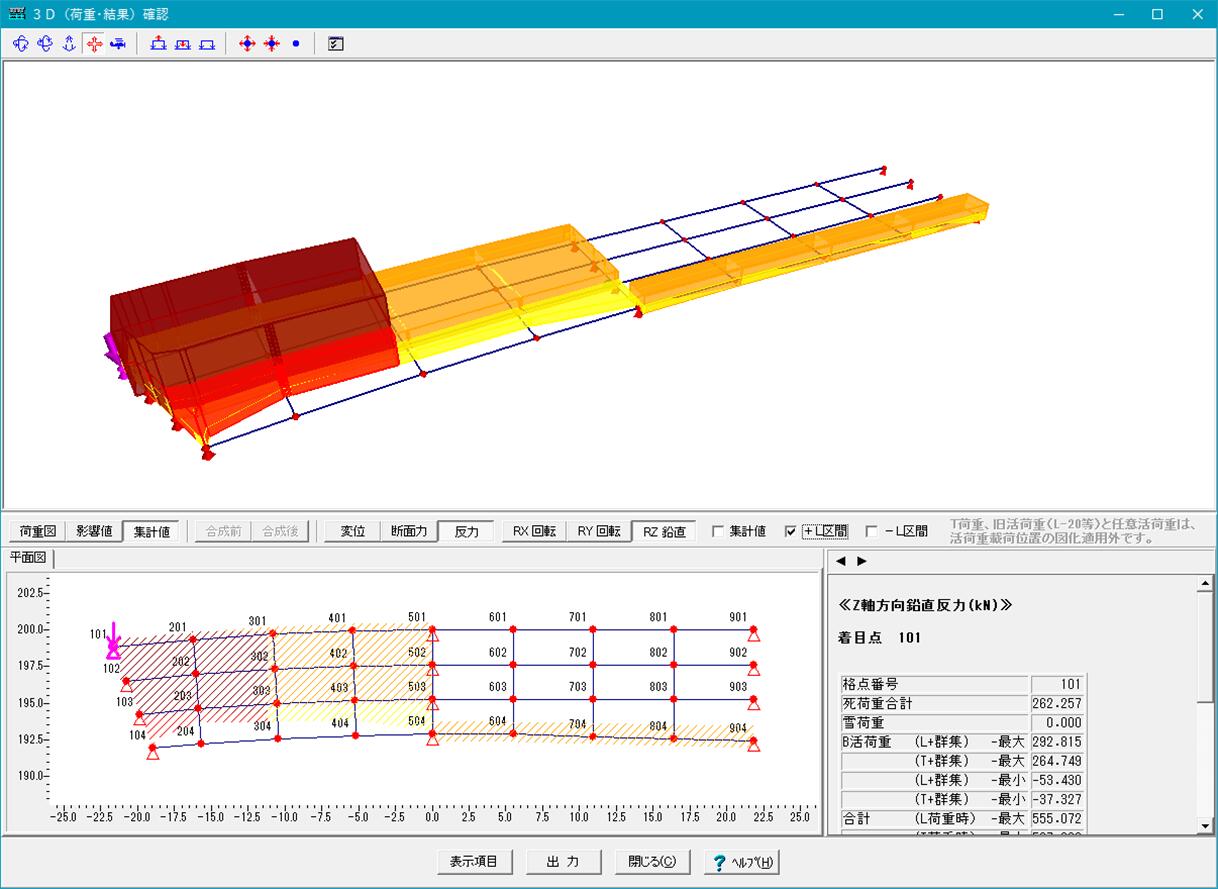Click the blue airplane fly-view icon
Screen dimensions: 1218x889
tap(118, 44)
